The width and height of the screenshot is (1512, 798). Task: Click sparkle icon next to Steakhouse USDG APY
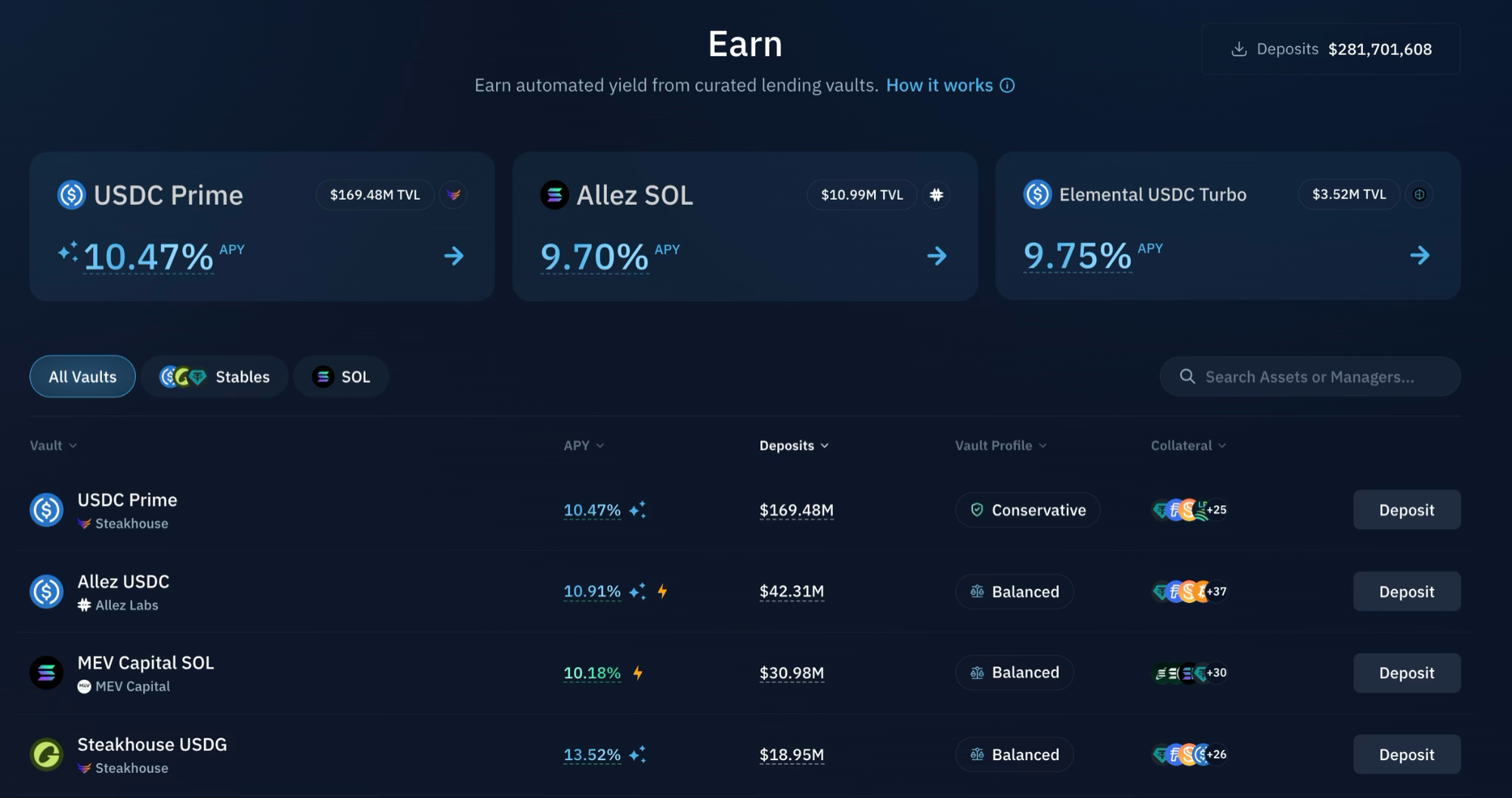pyautogui.click(x=637, y=754)
